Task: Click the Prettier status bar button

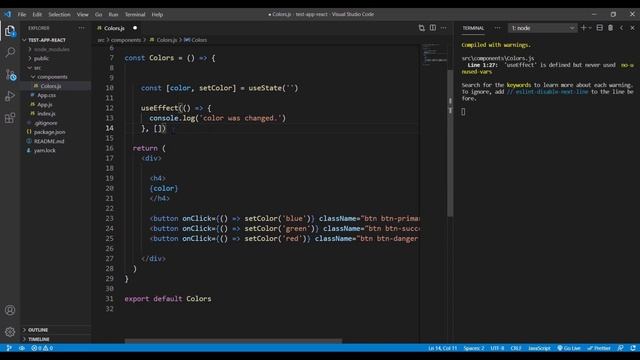Action: point(599,348)
